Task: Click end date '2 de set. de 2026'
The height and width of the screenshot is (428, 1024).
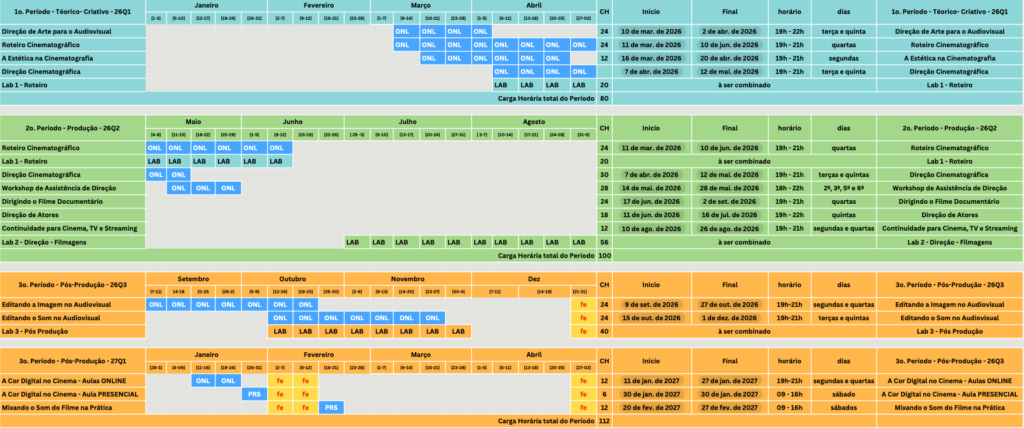Action: click(x=729, y=201)
